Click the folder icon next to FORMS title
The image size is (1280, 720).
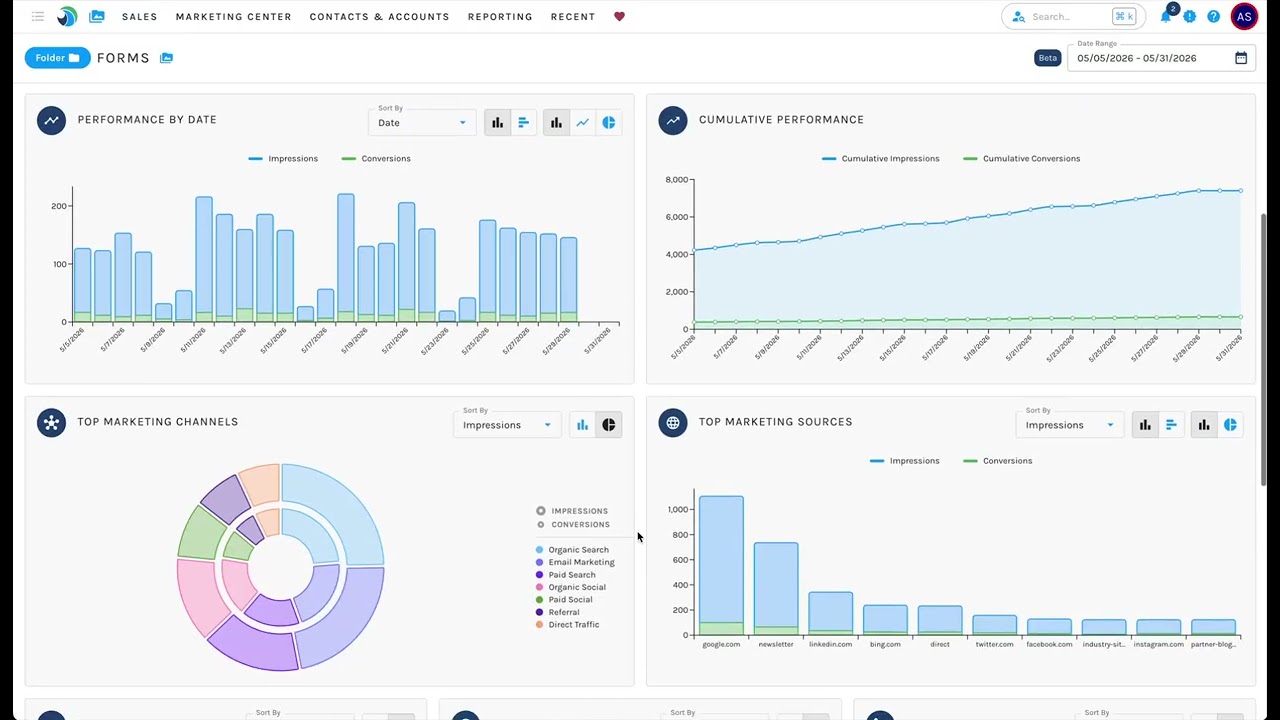(x=167, y=58)
